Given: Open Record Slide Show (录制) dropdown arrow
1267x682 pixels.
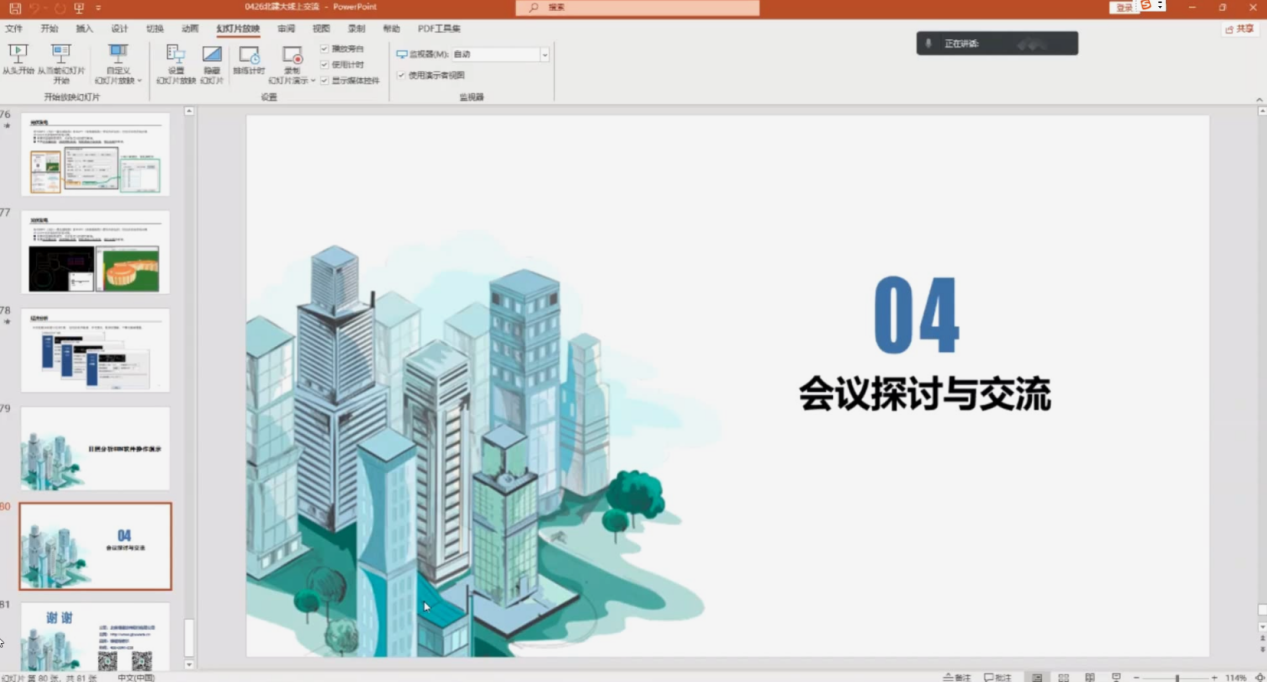Looking at the screenshot, I should [312, 81].
